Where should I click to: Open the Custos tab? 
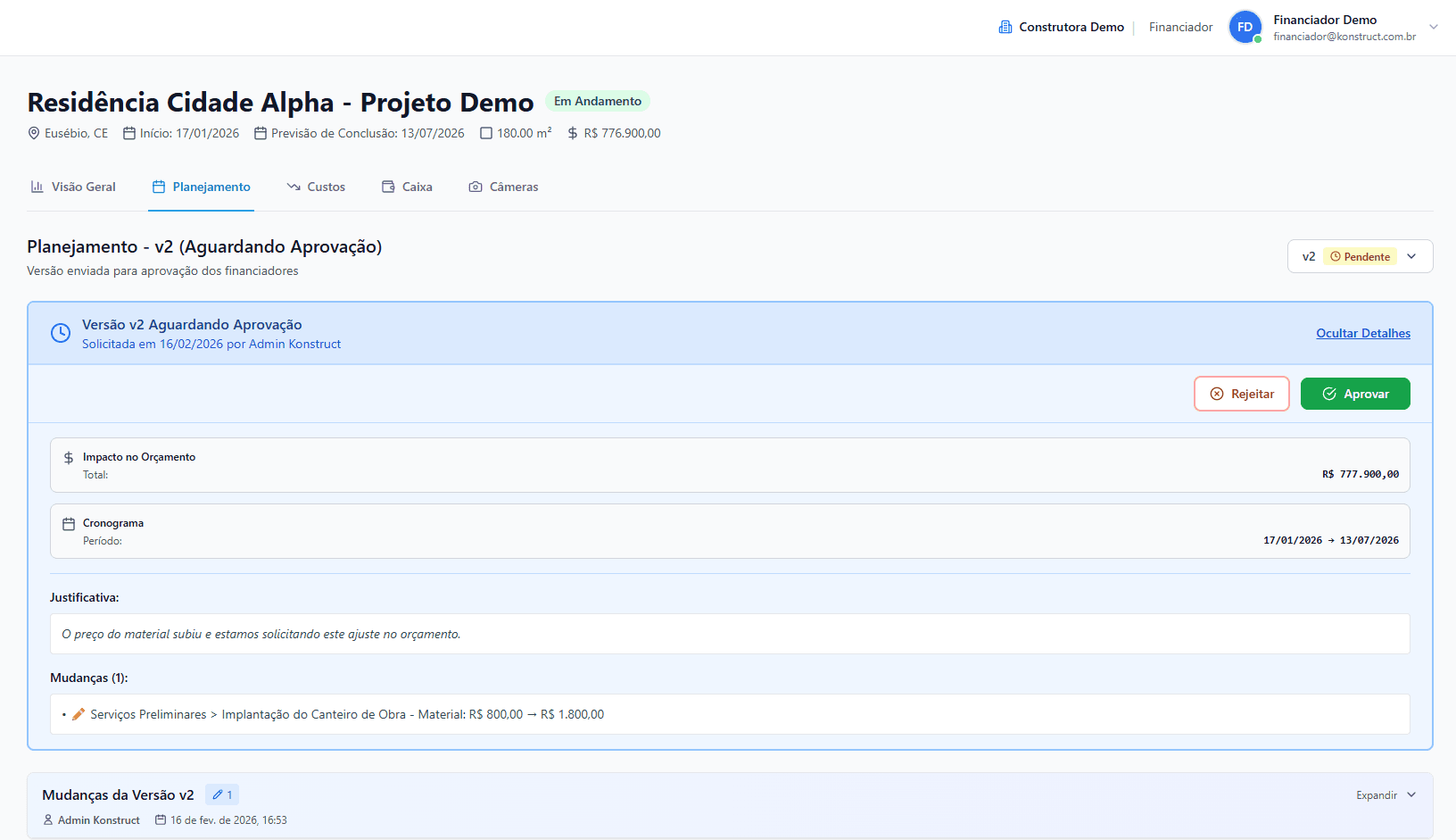(x=316, y=187)
